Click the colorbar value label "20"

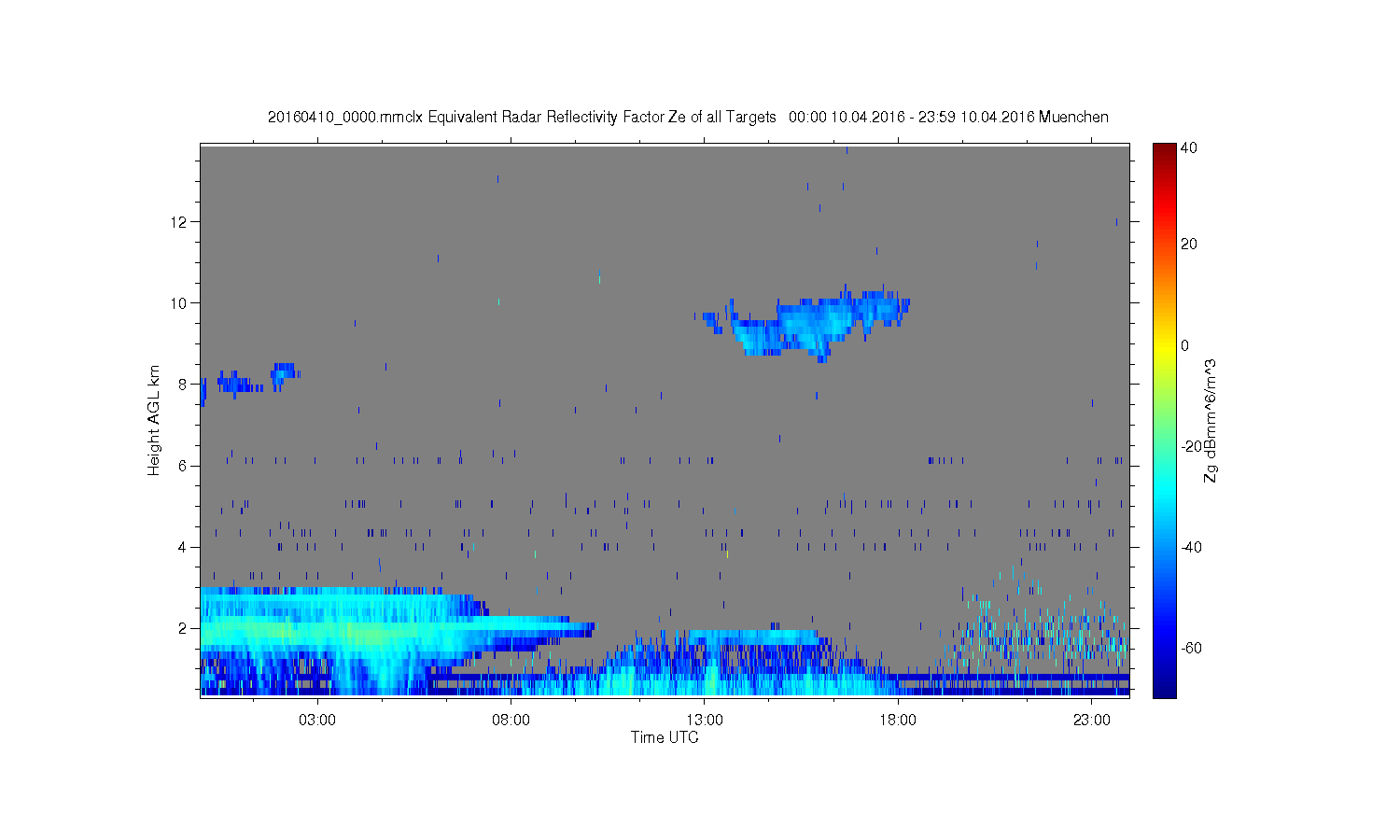(1189, 245)
